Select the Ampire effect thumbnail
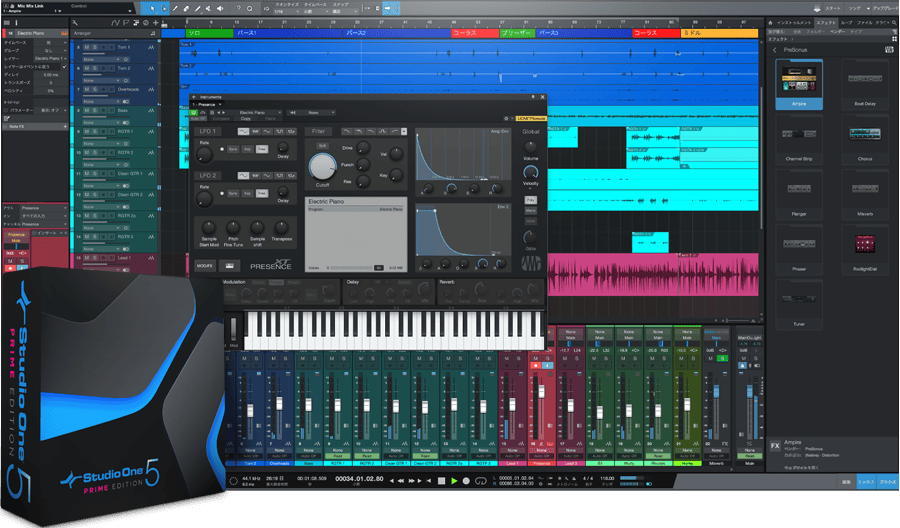The height and width of the screenshot is (528, 900). (799, 84)
